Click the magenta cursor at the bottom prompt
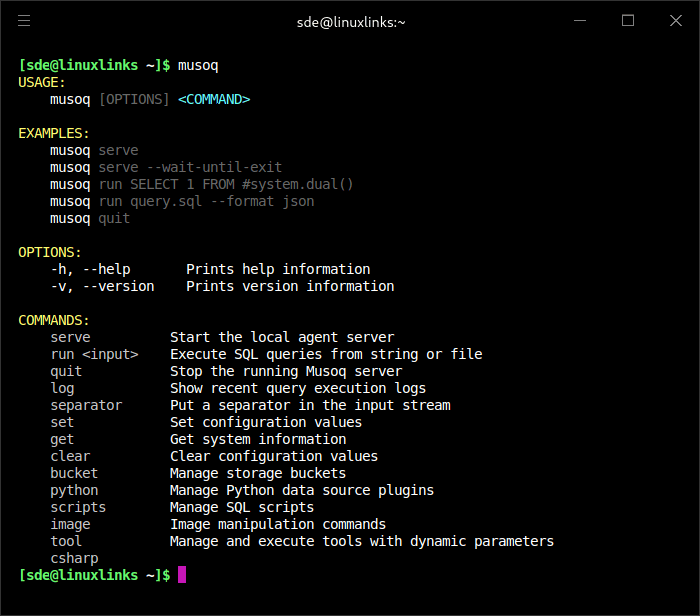This screenshot has height=616, width=700. coord(182,575)
